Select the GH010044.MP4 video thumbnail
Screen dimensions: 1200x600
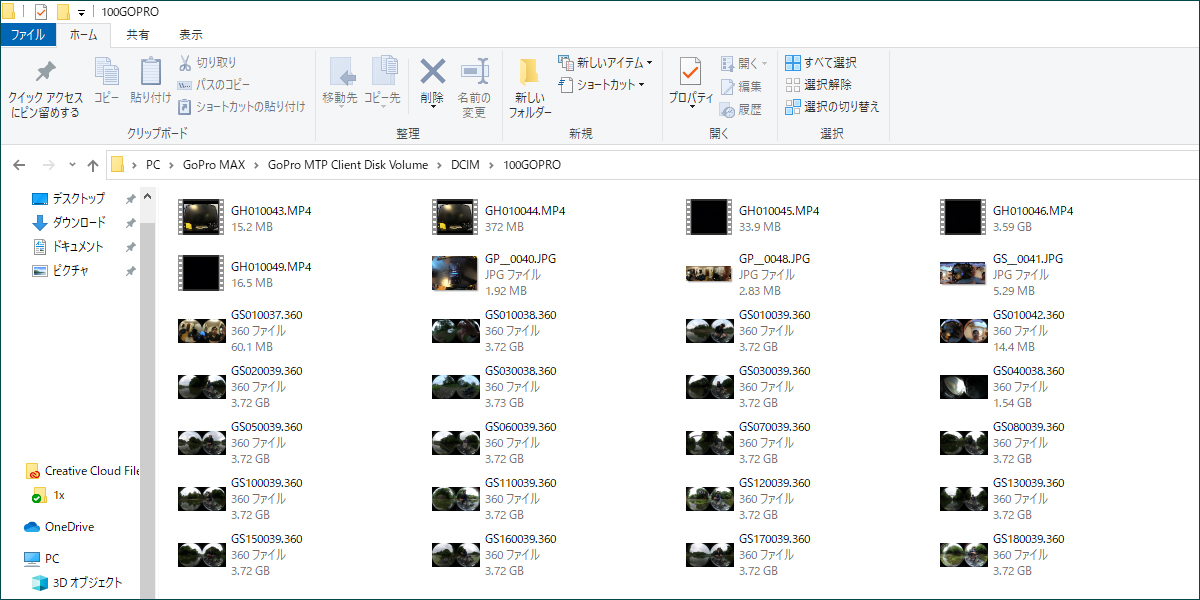point(455,218)
